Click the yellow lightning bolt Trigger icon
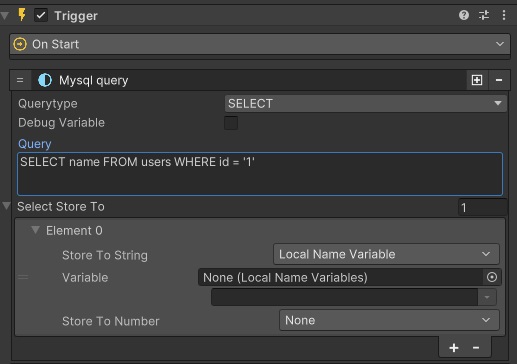The image size is (517, 364). click(x=22, y=15)
